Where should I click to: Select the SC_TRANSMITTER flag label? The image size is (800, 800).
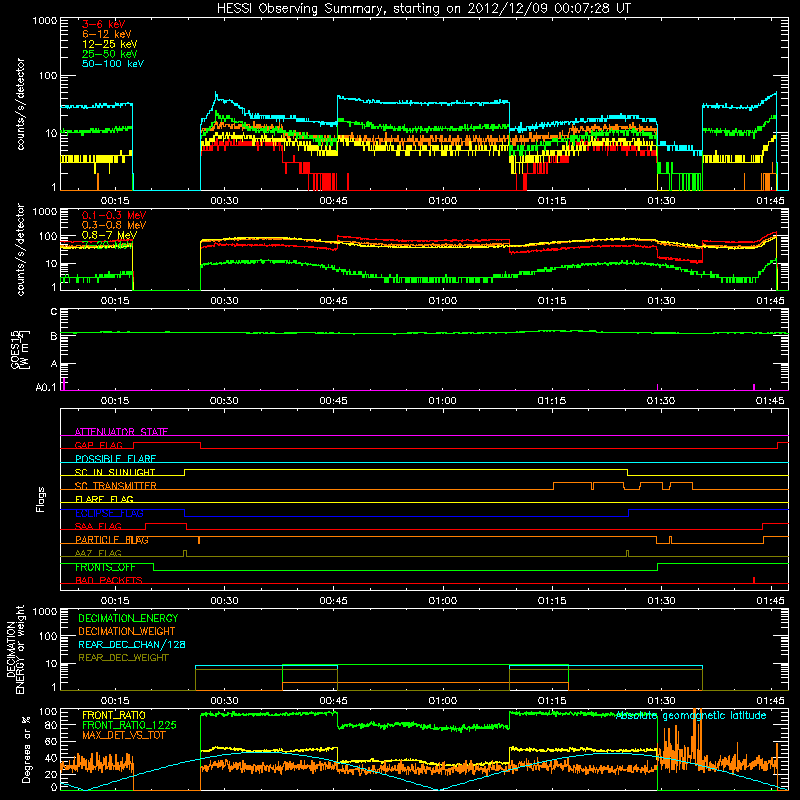(116, 486)
